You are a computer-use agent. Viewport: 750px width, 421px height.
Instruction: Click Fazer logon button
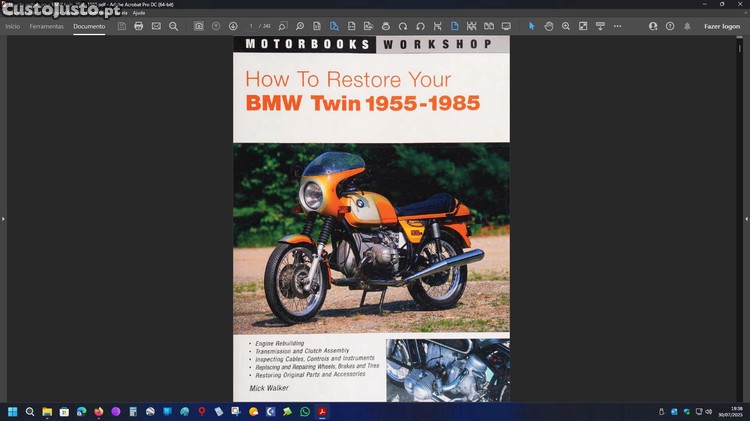pyautogui.click(x=721, y=26)
